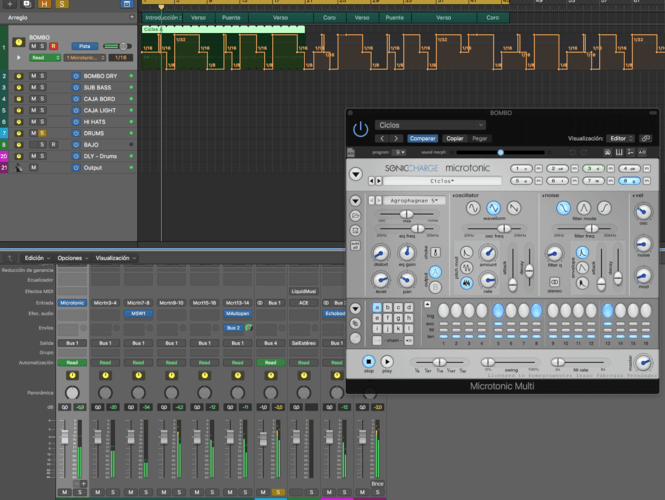Toggle the yellow global S solo button
Viewport: 665px width, 500px height.
[62, 4]
